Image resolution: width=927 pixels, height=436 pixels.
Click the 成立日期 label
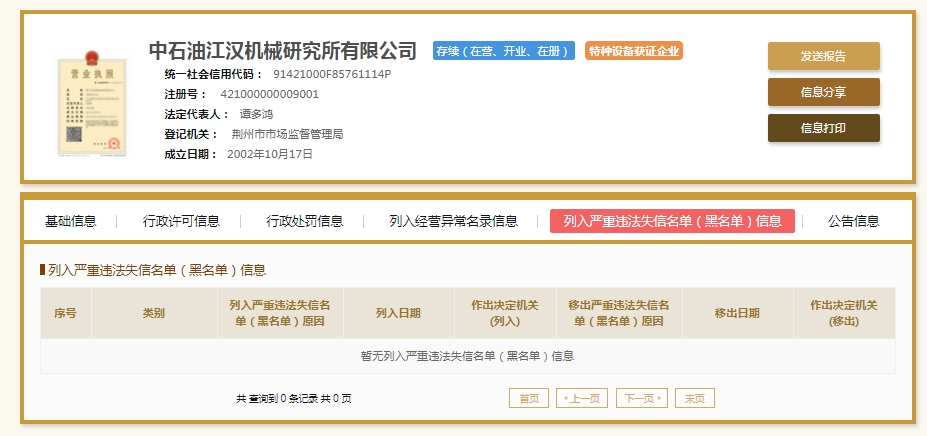click(191, 154)
